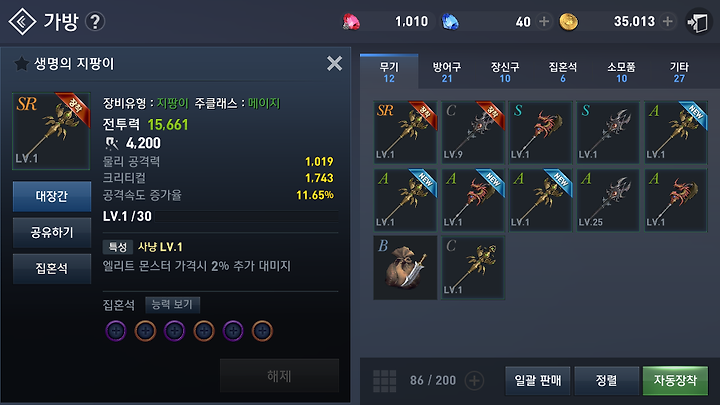This screenshot has height=405, width=720.
Task: Select the first purple soulstone socket
Action: click(116, 331)
